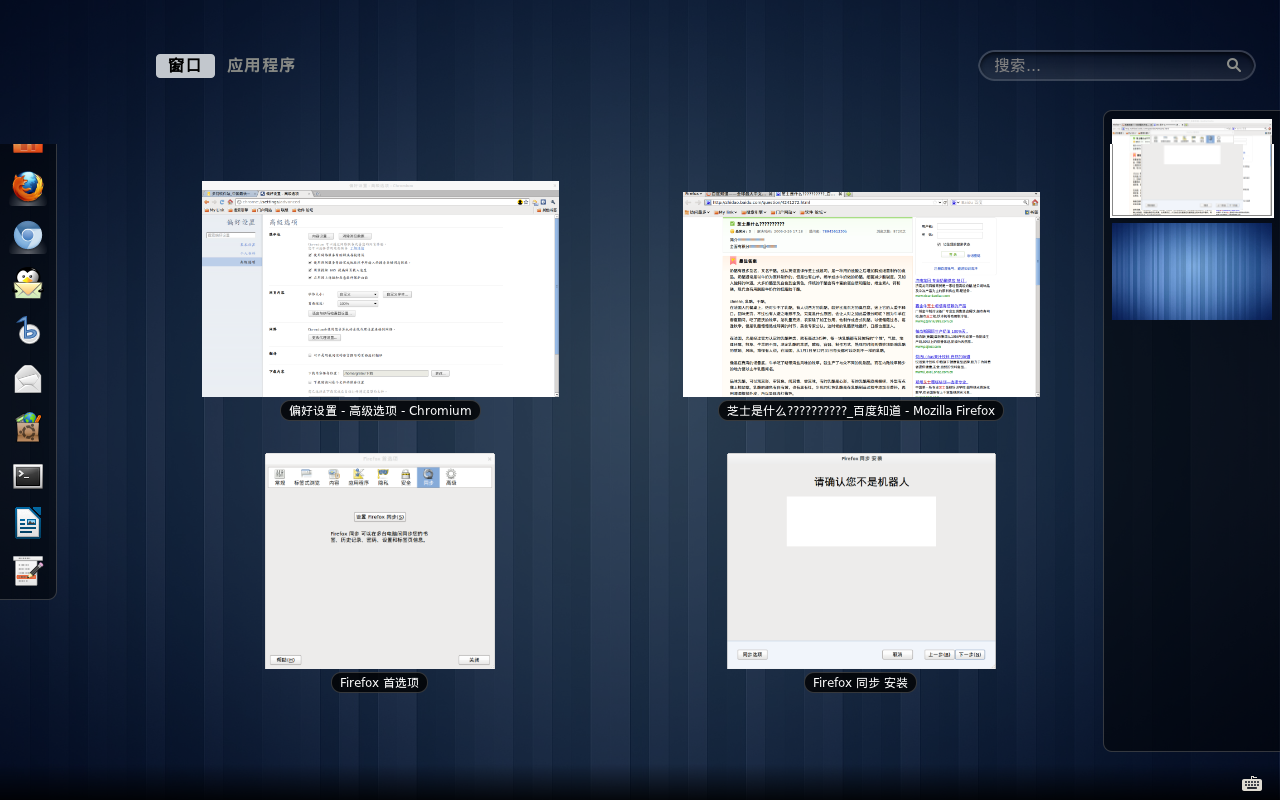Image resolution: width=1280 pixels, height=800 pixels.
Task: Open Ubuntu Software Center dock icon
Action: point(28,427)
